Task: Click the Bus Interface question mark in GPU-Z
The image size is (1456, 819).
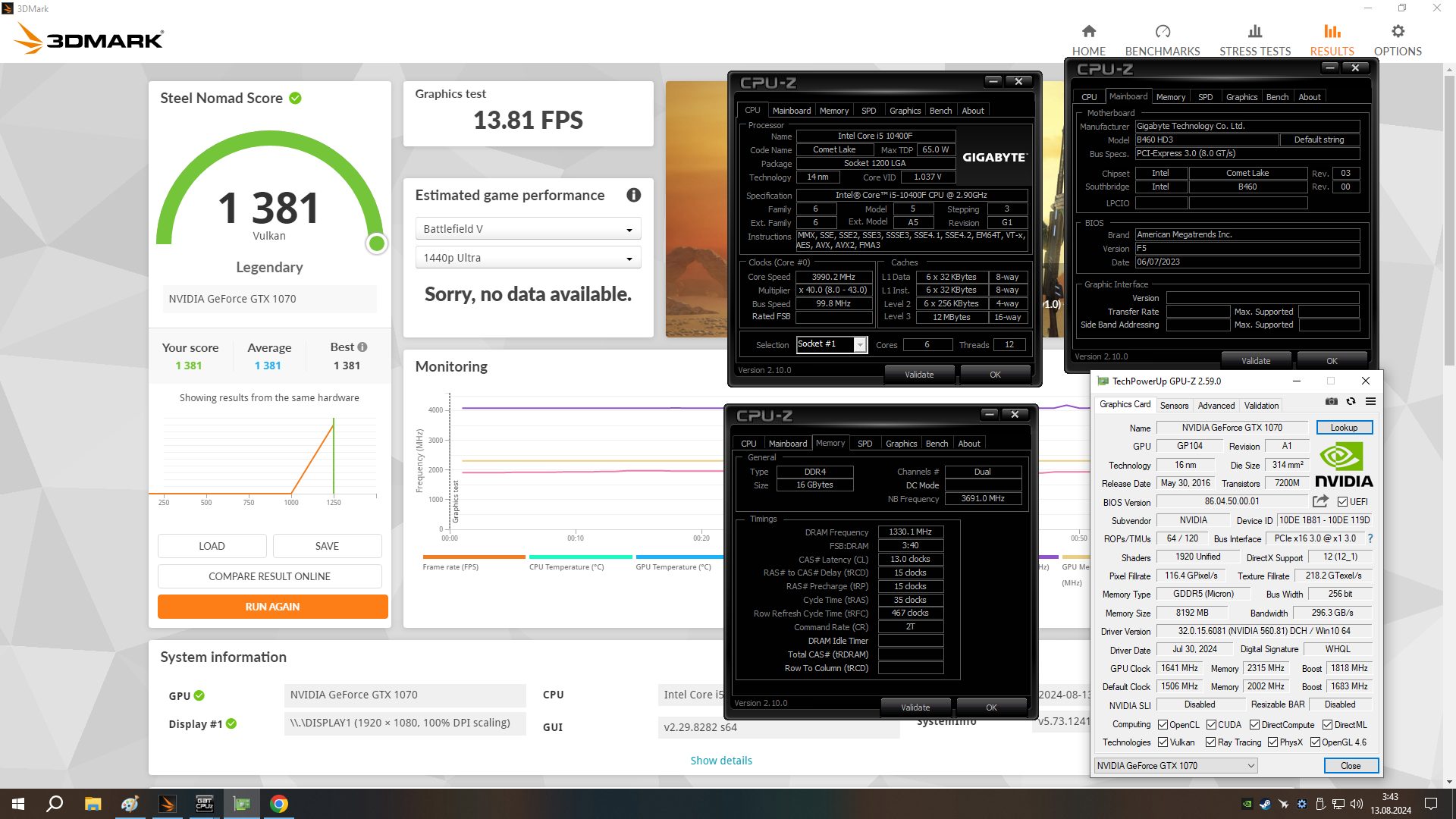Action: point(1370,538)
